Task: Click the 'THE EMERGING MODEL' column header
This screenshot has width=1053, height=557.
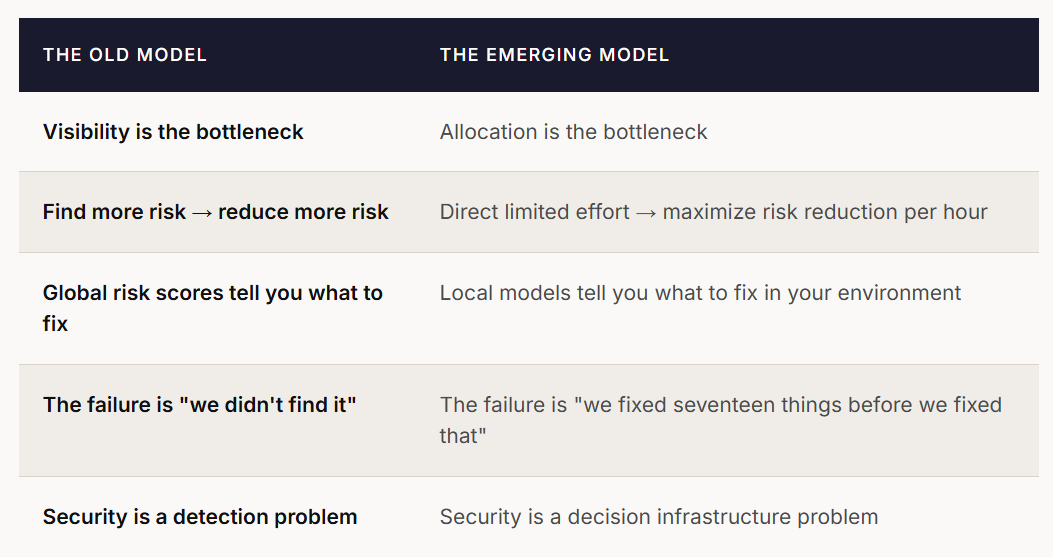Action: [554, 55]
